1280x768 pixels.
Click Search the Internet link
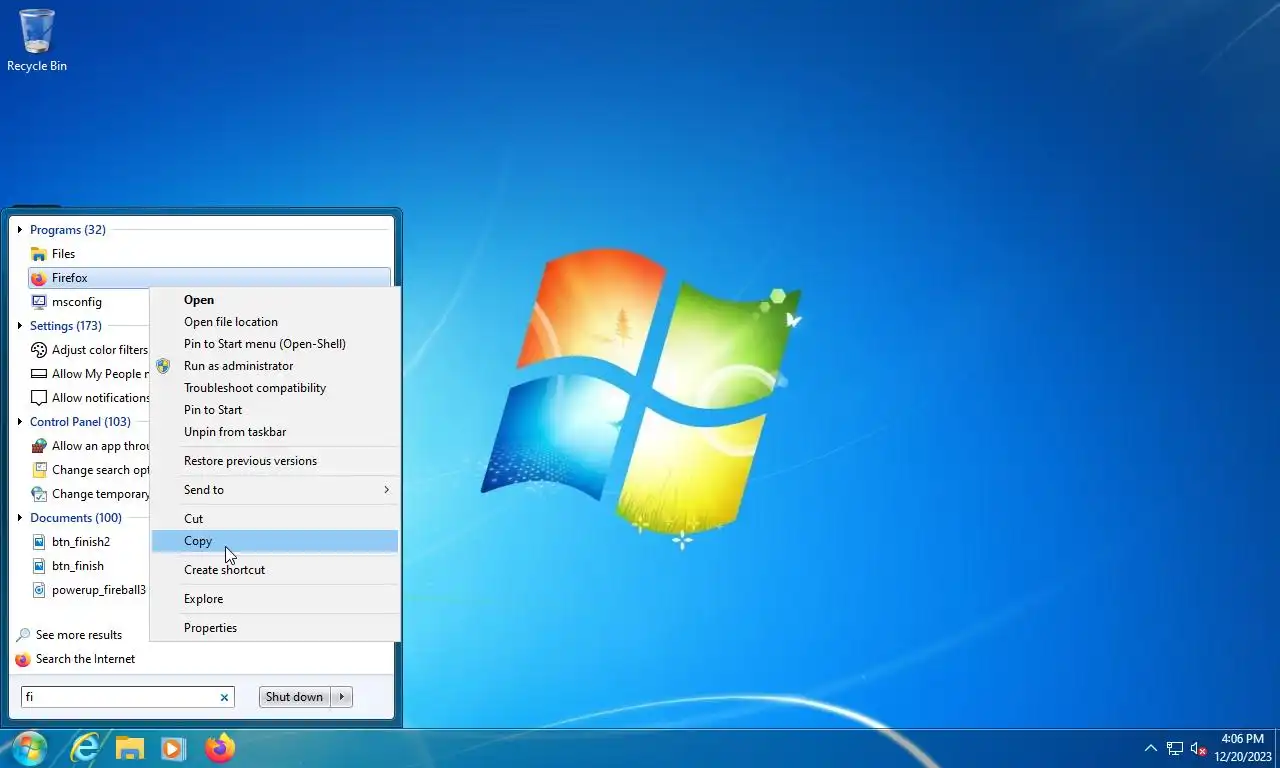(x=85, y=659)
